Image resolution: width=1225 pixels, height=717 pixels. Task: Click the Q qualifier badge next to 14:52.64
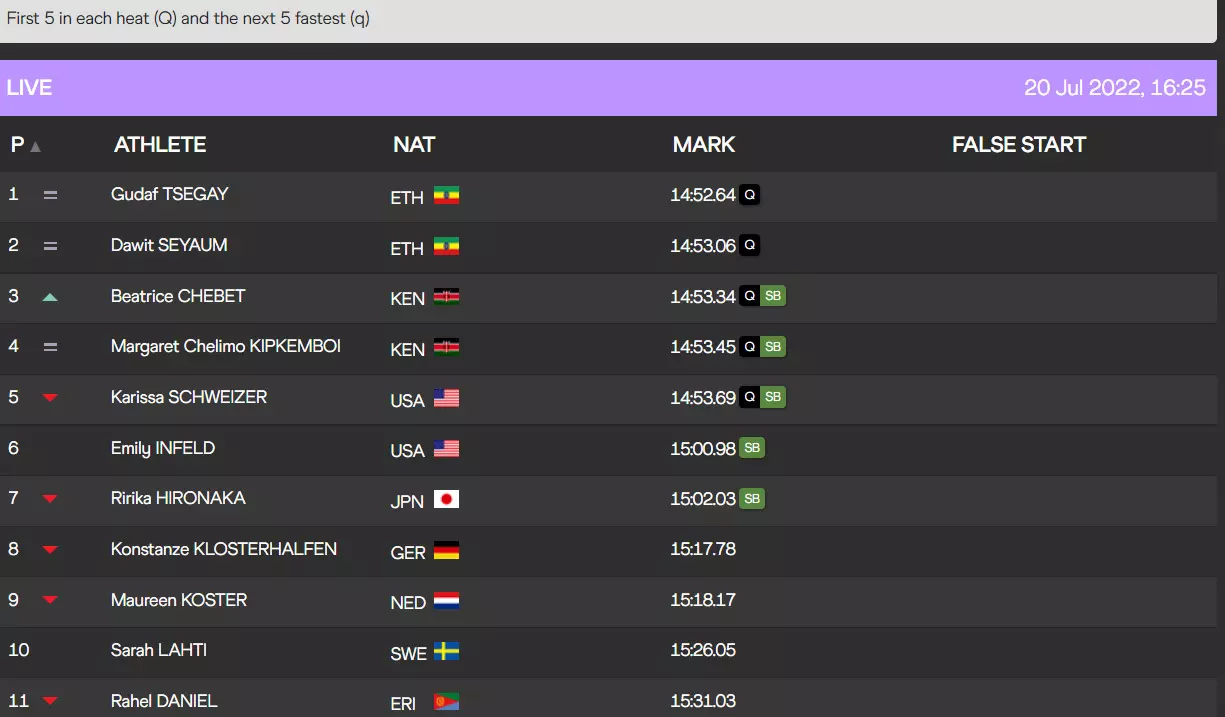click(x=749, y=195)
